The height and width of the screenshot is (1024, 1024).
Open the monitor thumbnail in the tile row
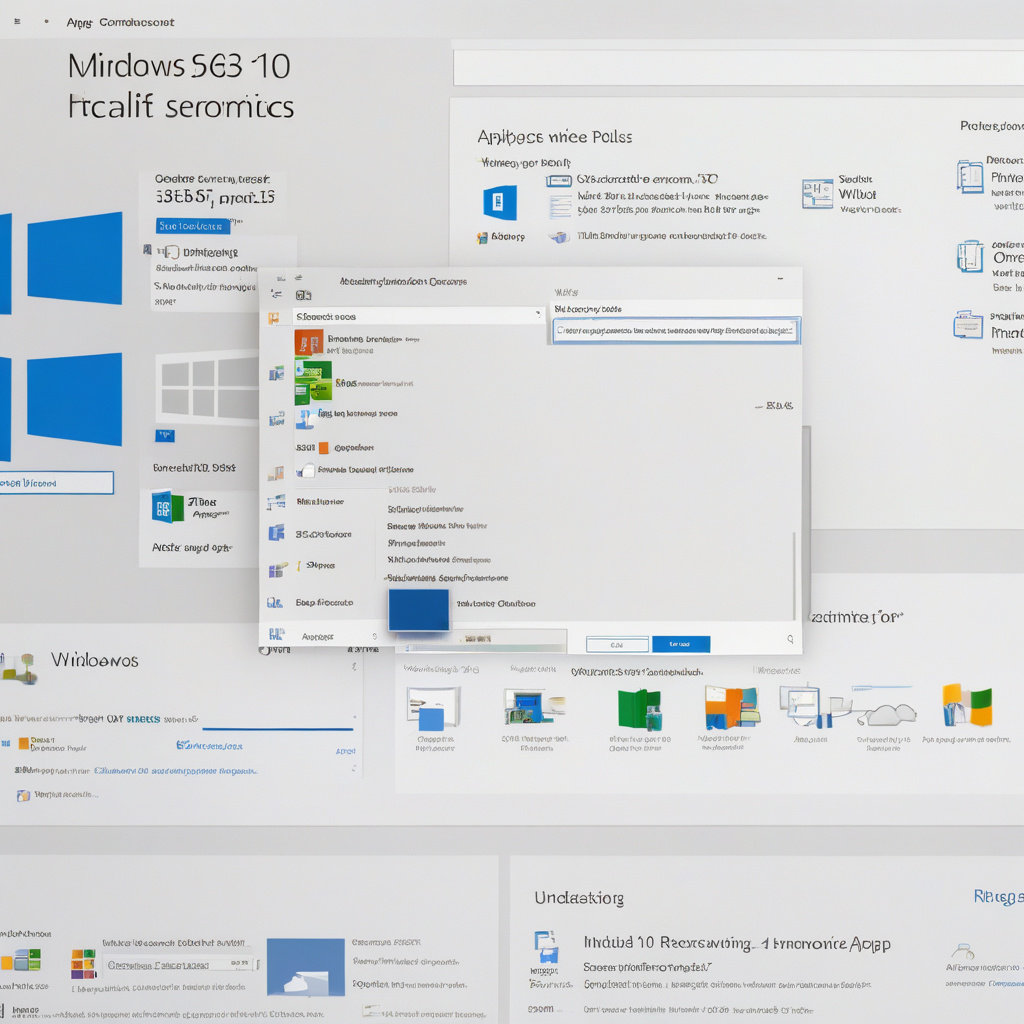pyautogui.click(x=807, y=706)
